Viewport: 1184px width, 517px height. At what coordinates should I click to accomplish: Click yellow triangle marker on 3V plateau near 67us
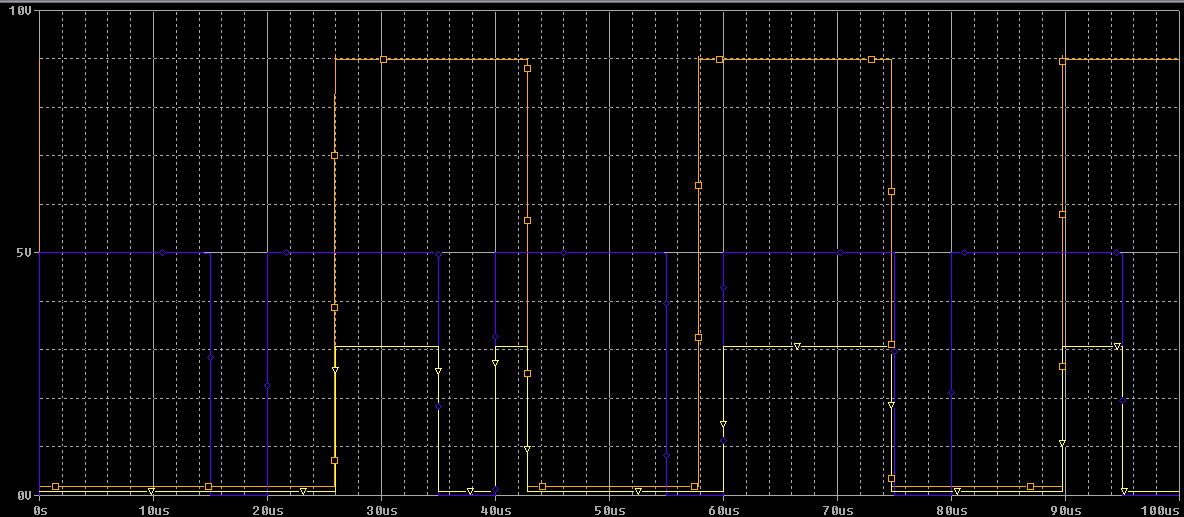[797, 346]
